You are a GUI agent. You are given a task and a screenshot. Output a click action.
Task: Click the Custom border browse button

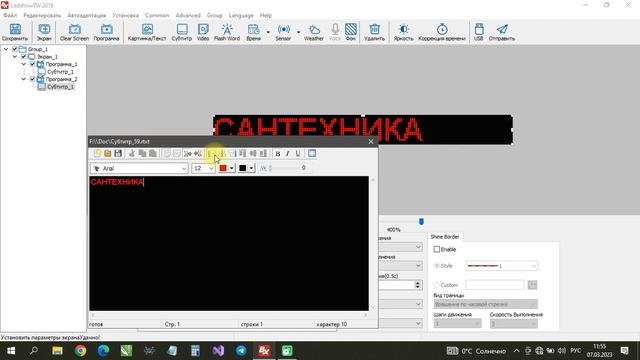pyautogui.click(x=533, y=284)
